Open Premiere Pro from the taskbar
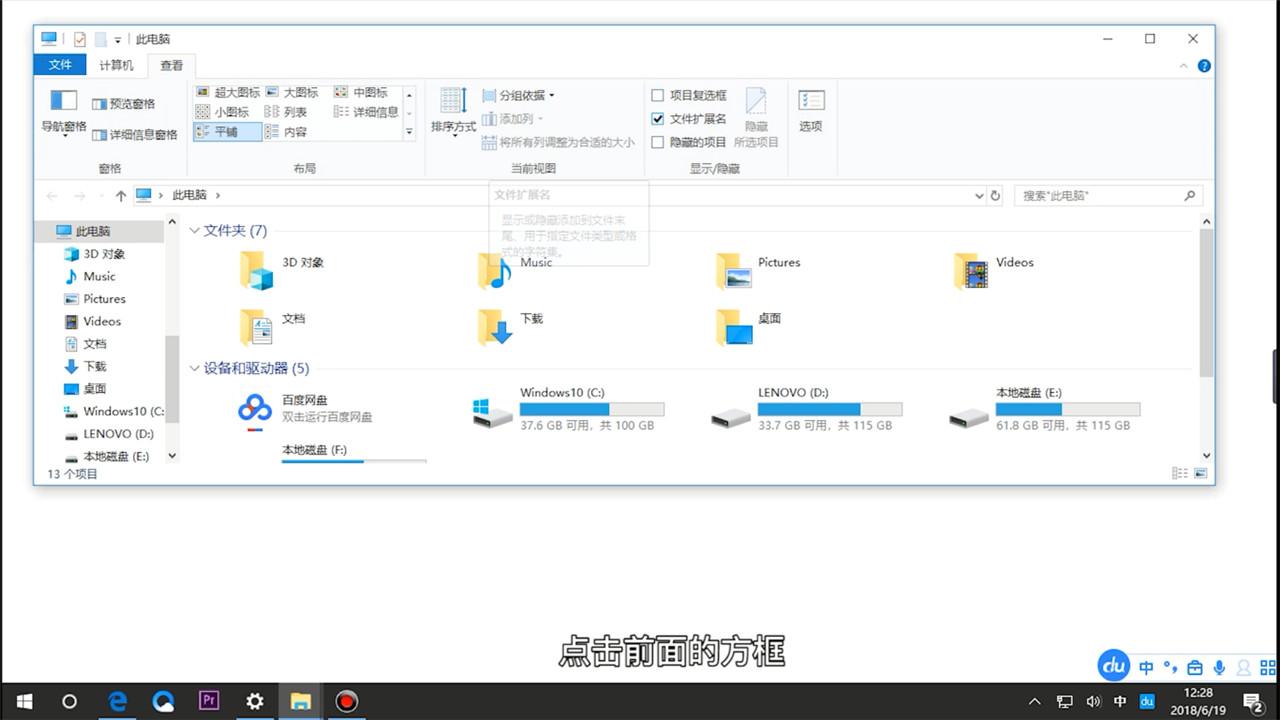Image resolution: width=1280 pixels, height=720 pixels. click(x=209, y=701)
